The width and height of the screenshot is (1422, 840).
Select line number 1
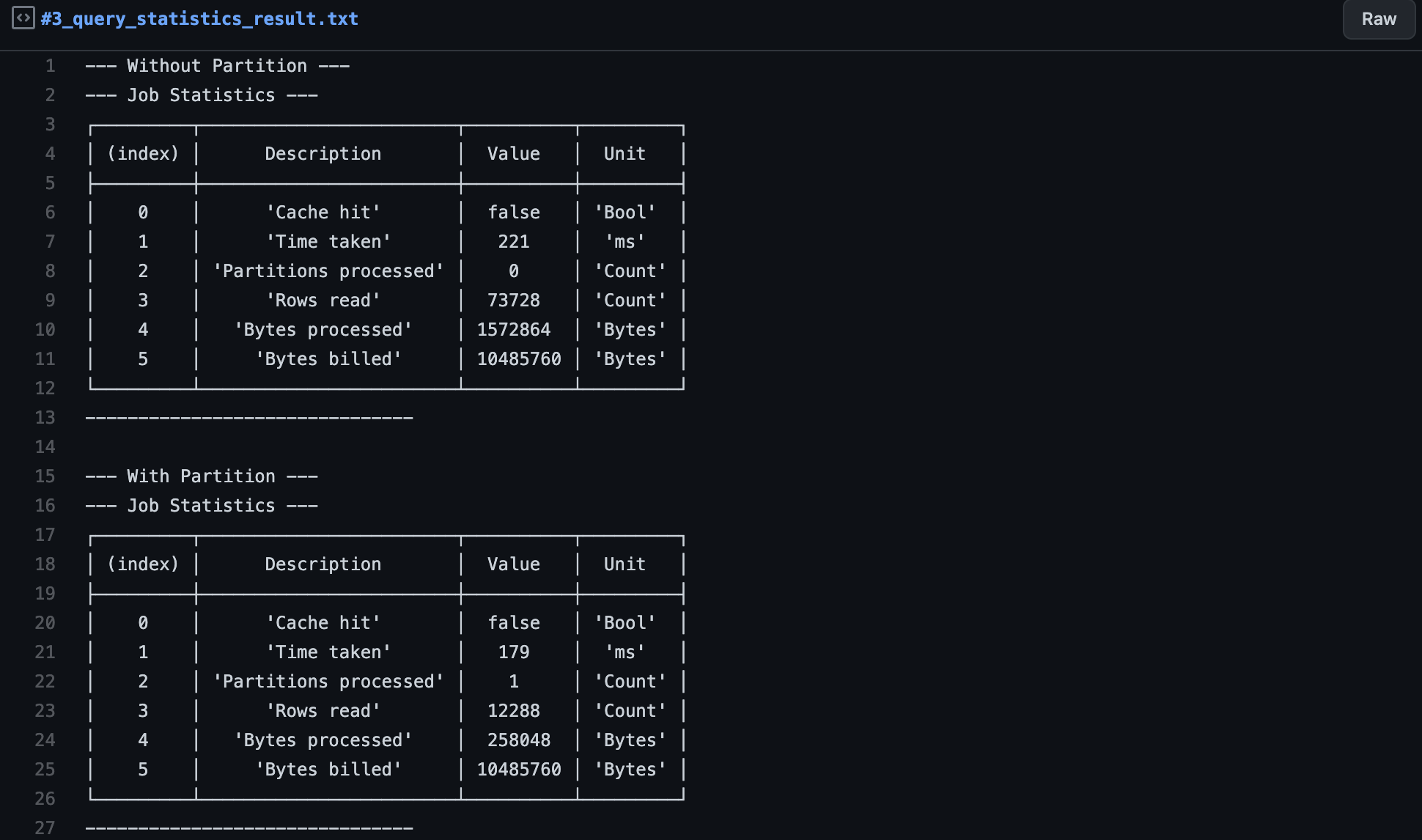pos(50,66)
